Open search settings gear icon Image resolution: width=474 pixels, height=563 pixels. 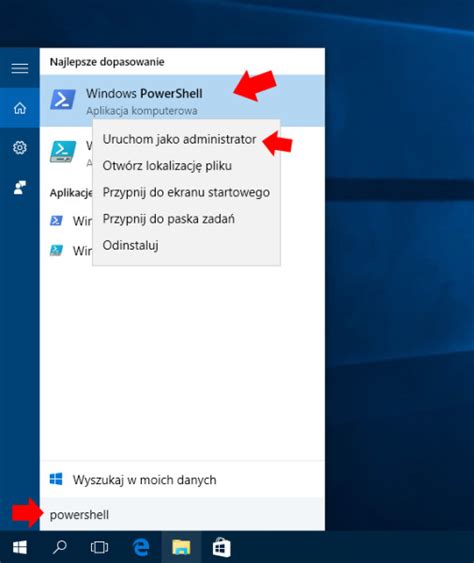point(20,148)
